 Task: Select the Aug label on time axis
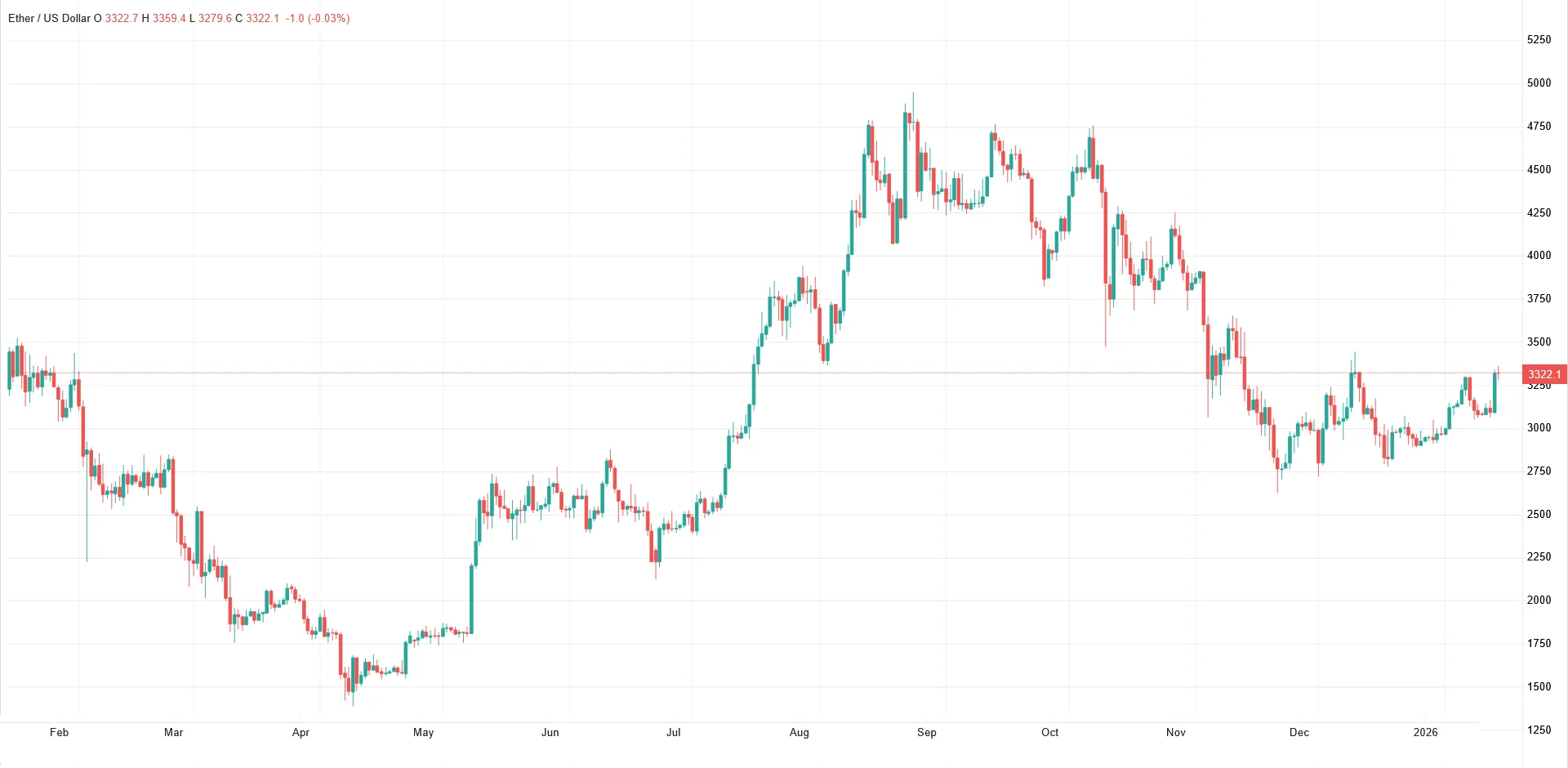(800, 732)
